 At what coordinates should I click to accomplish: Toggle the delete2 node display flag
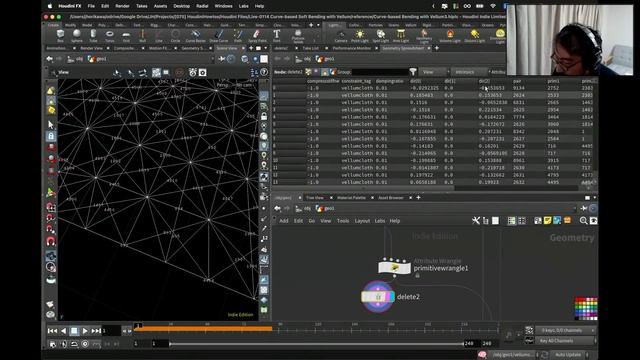391,297
